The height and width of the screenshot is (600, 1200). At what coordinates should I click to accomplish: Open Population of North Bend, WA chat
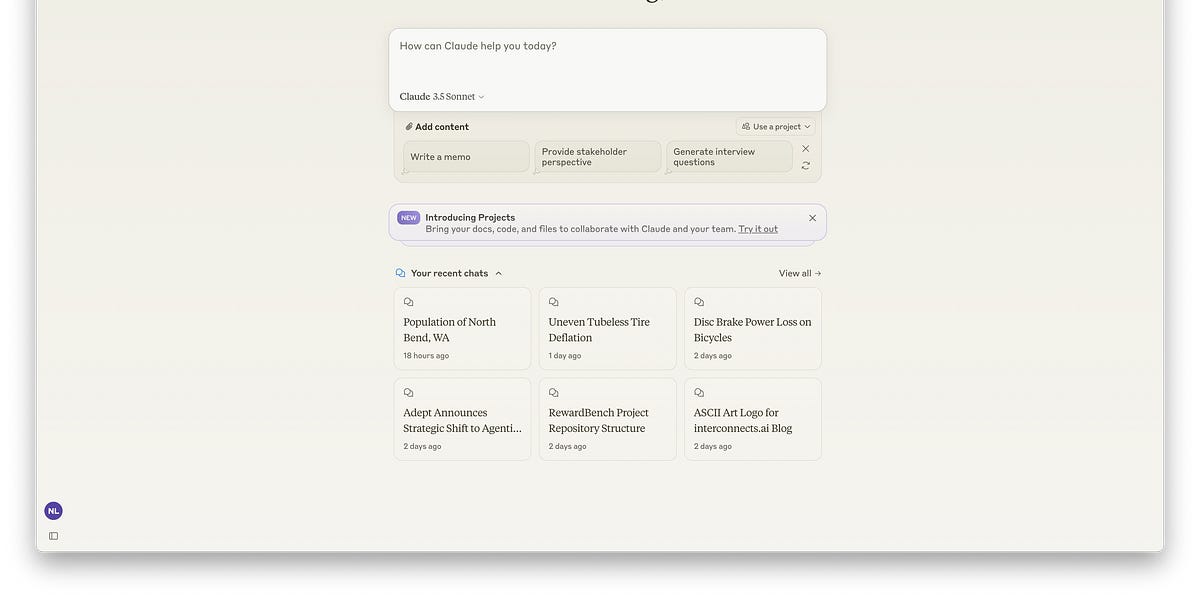tap(462, 329)
